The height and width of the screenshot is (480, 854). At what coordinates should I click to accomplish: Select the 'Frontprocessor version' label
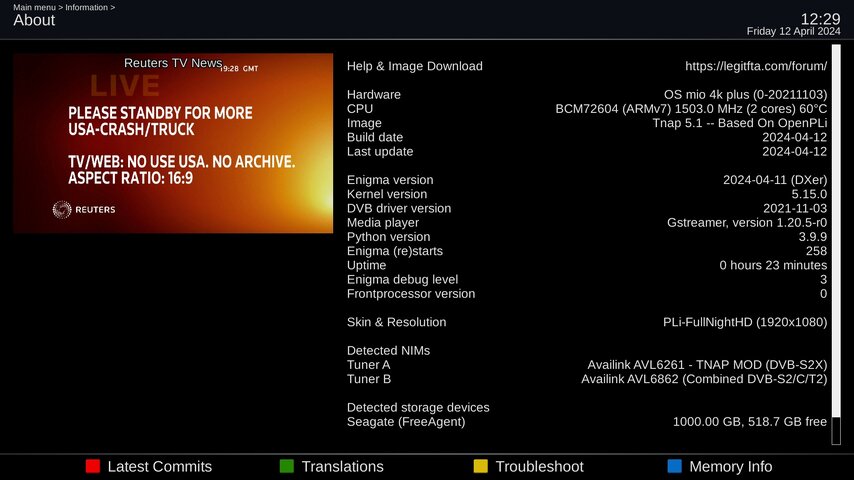coord(411,293)
